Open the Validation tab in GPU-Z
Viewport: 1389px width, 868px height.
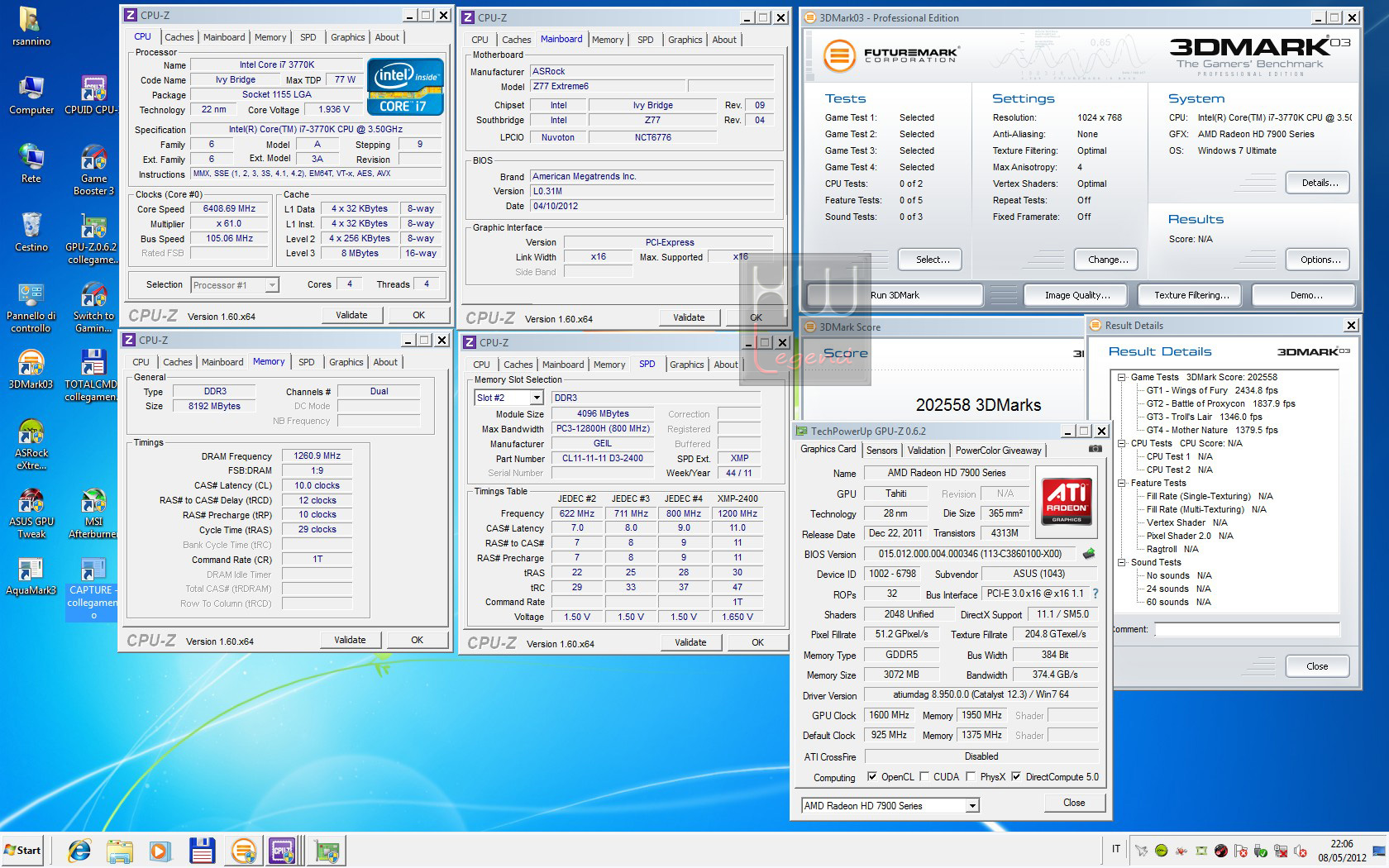[x=926, y=451]
